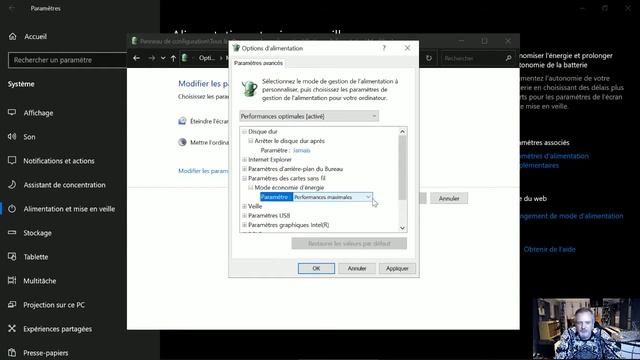Click Mettre l'ordinateur en veille moon icon

[x=182, y=142]
